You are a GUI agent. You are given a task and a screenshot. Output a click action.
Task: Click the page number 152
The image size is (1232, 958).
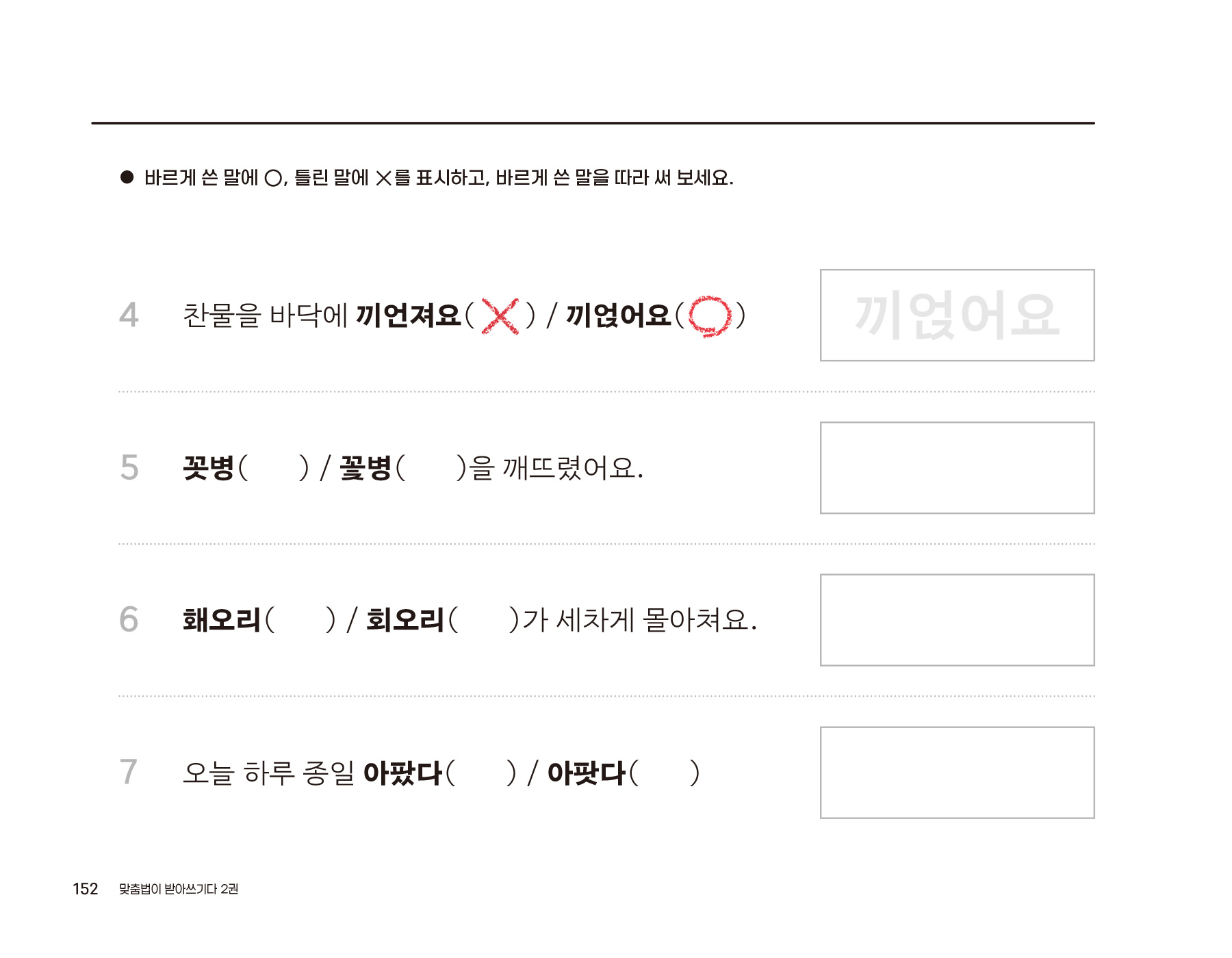(86, 889)
